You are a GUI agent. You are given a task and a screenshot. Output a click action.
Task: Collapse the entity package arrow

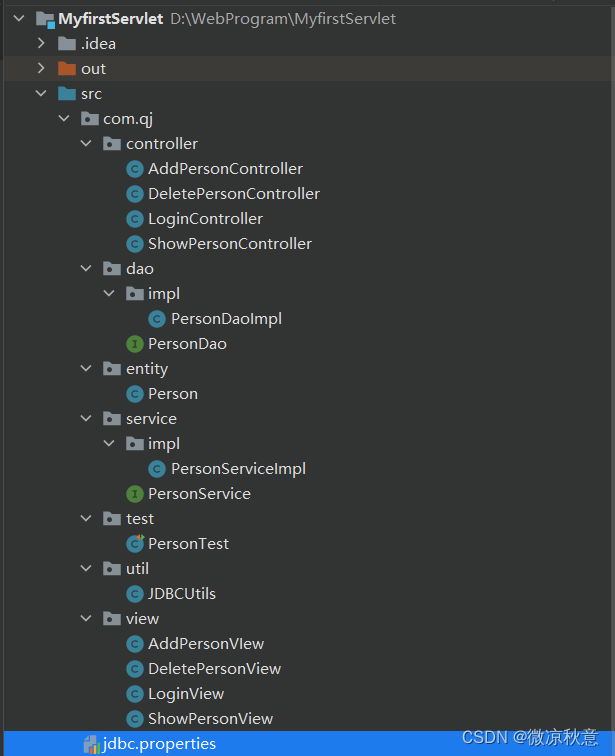point(86,369)
